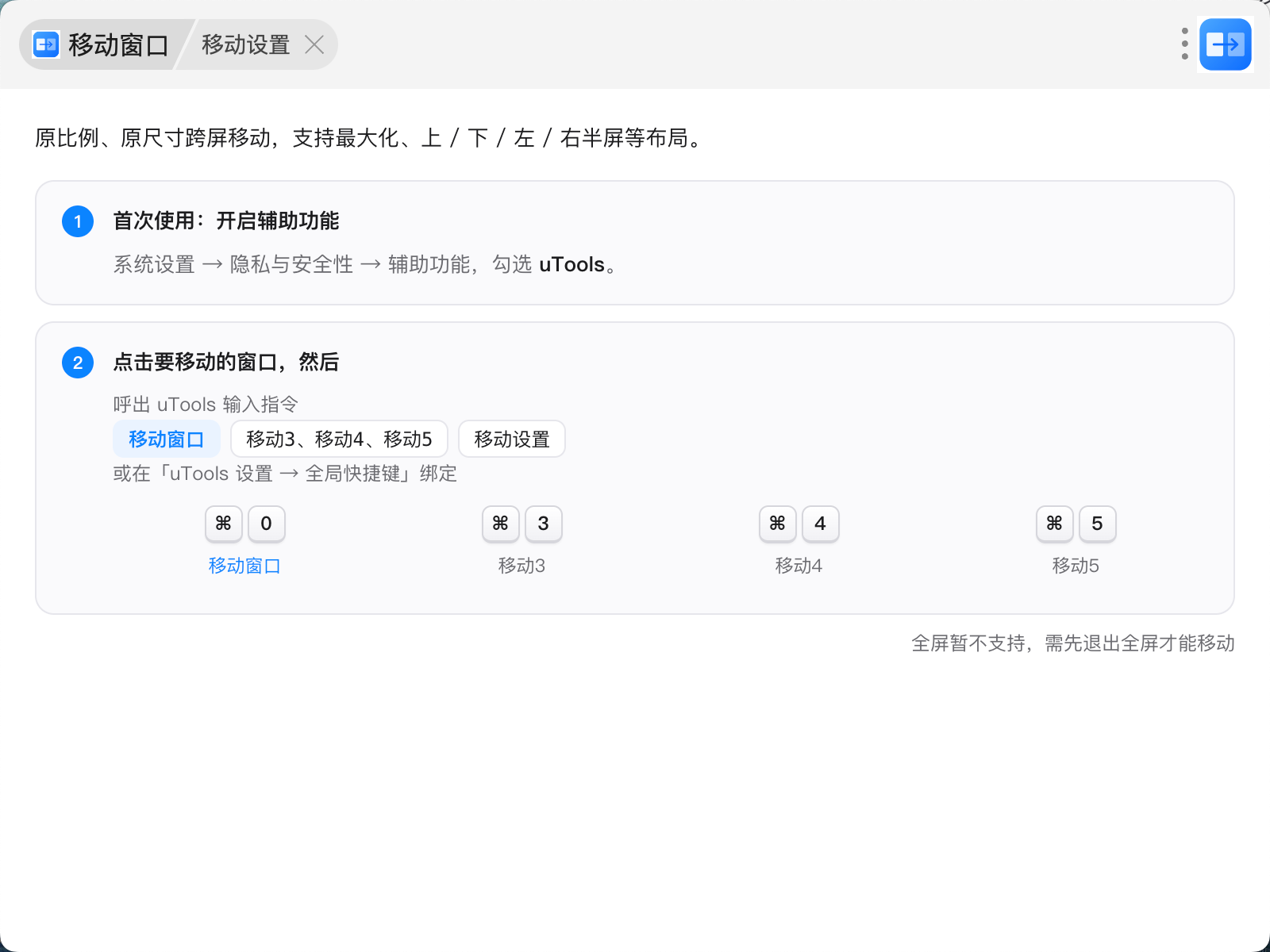
Task: Click the 全局快捷键 binding hint line
Action: [285, 474]
